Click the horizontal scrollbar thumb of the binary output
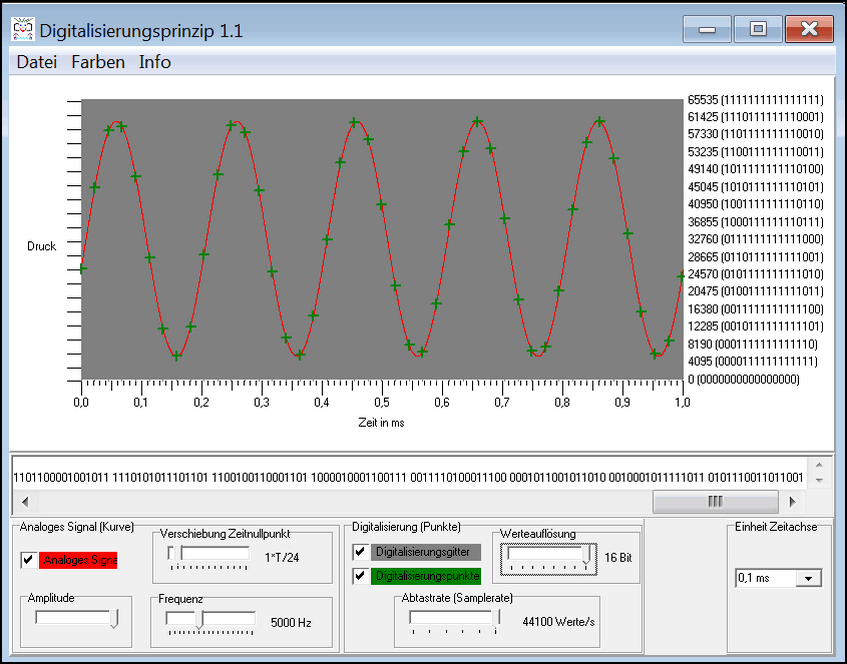The width and height of the screenshot is (847, 664). 715,502
